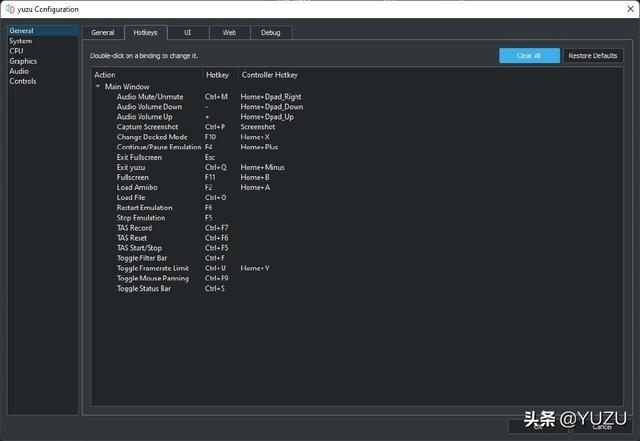
Task: Open the Web tab
Action: tap(229, 33)
